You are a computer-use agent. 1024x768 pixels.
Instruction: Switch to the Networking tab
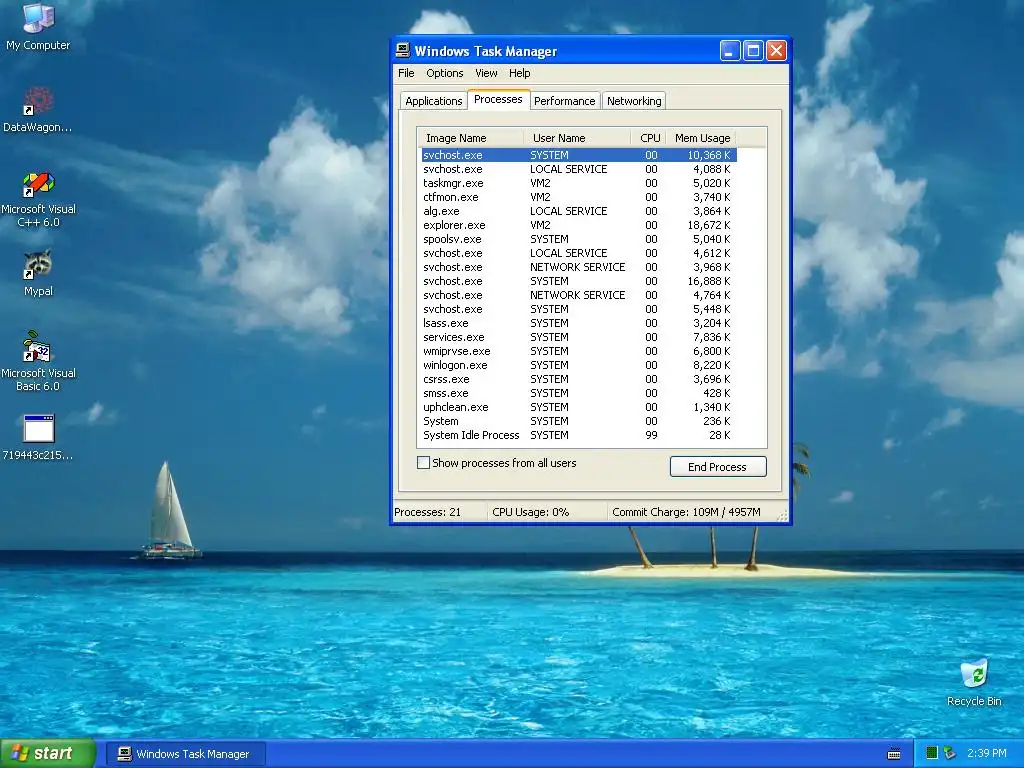(x=633, y=101)
